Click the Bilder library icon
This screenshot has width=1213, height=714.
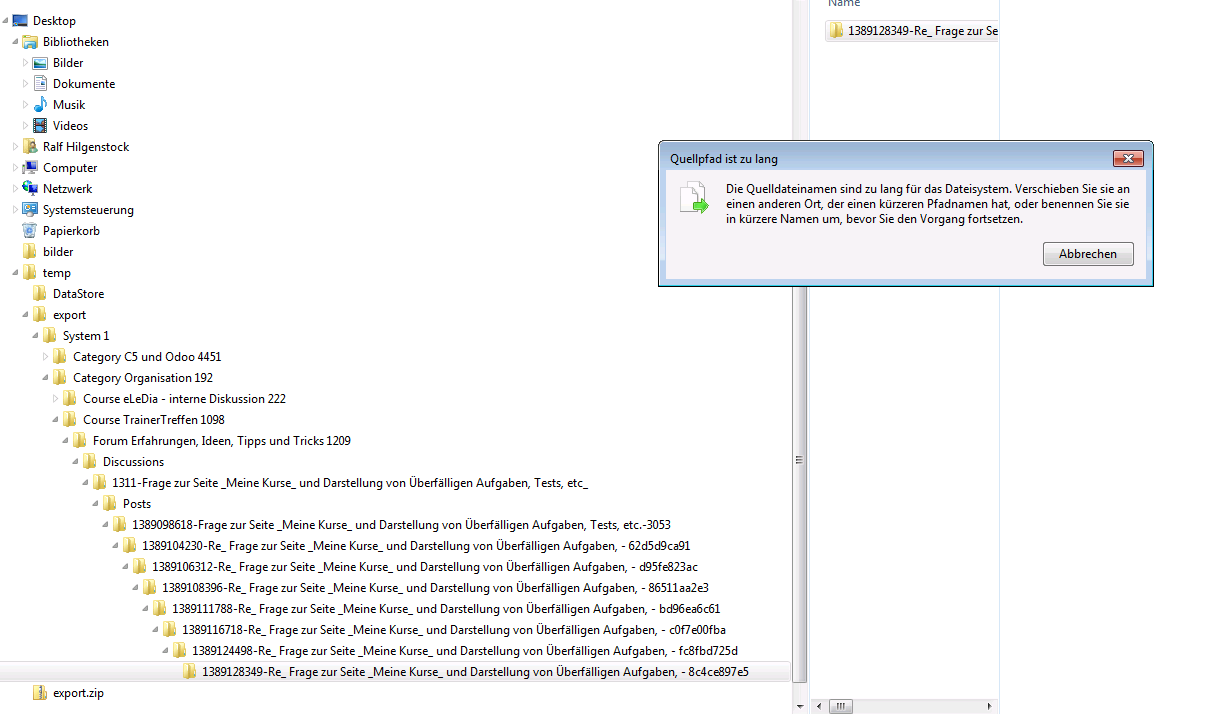click(x=40, y=63)
